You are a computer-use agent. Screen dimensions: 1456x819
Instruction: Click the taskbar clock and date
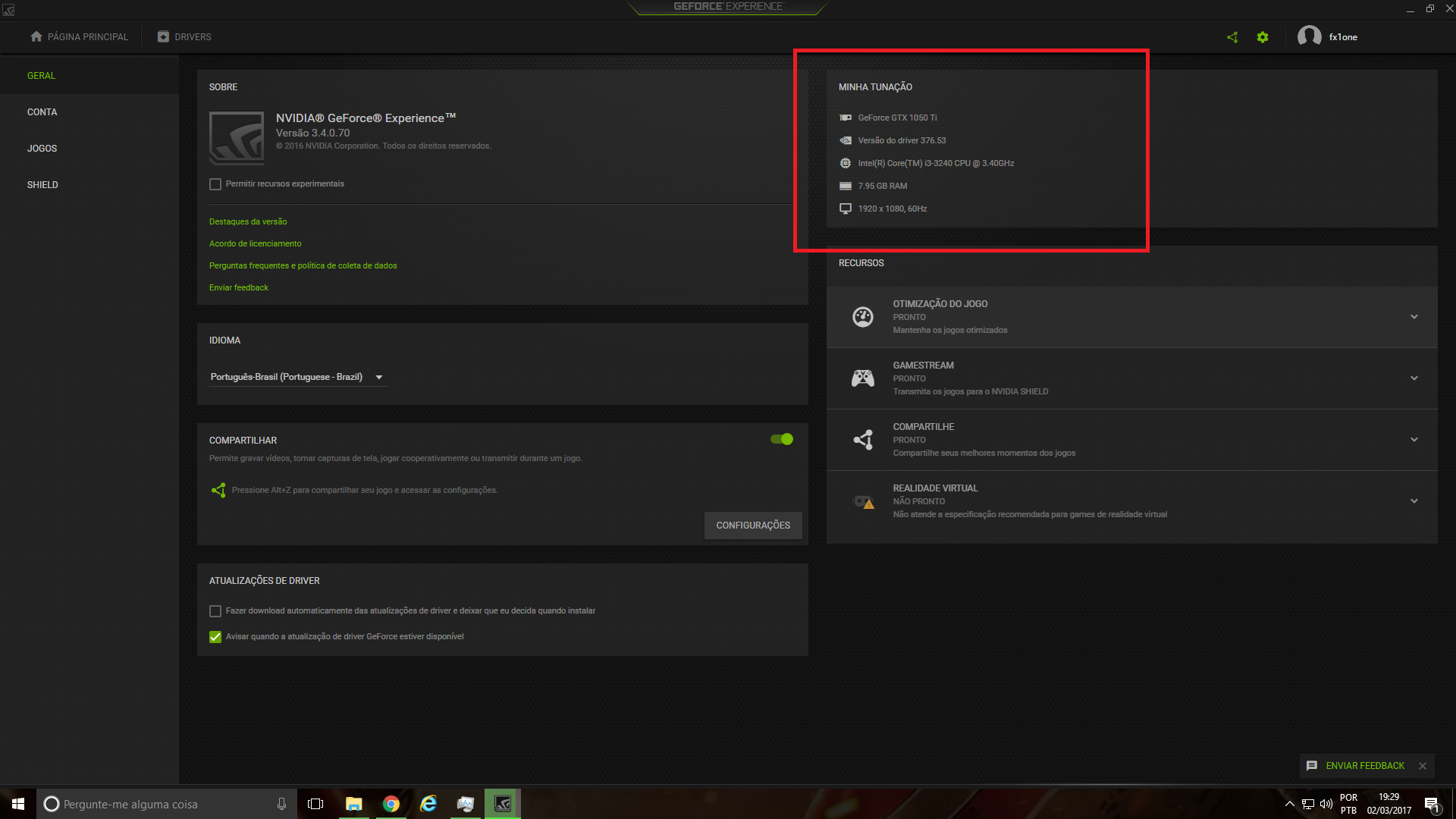click(x=1389, y=804)
